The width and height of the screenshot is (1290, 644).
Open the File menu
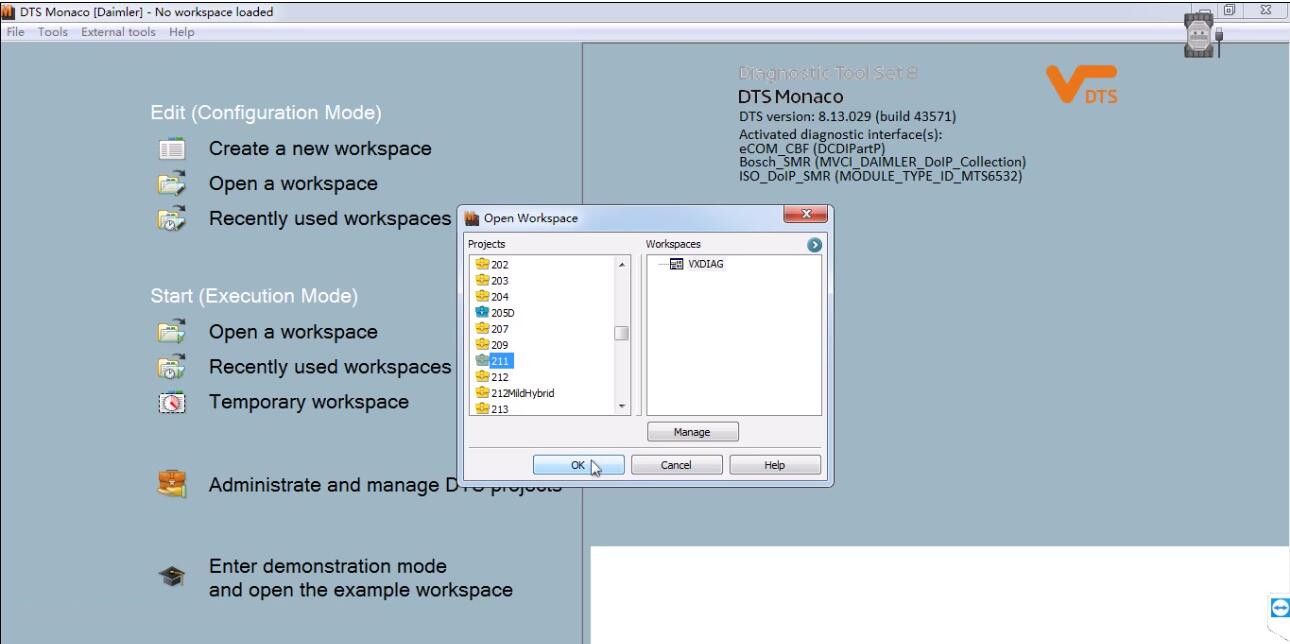pyautogui.click(x=16, y=32)
